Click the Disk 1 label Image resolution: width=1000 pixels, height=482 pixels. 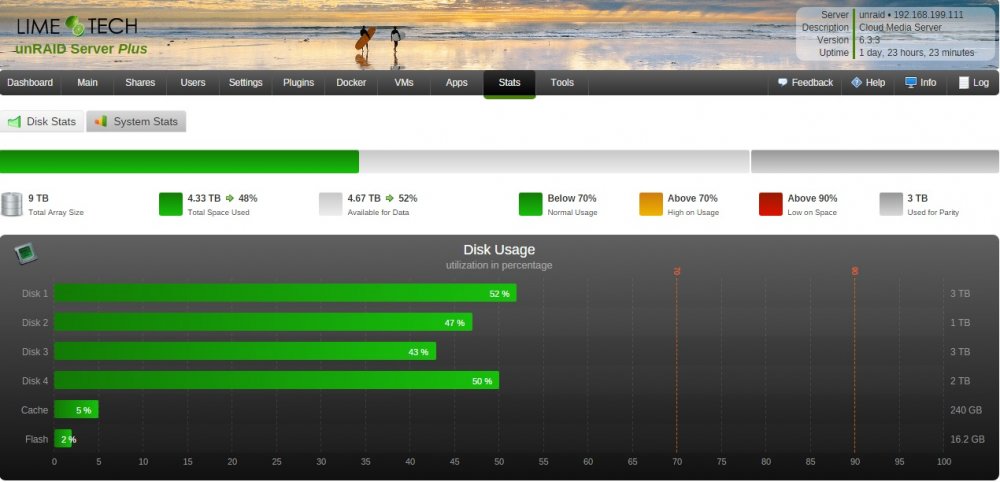click(x=35, y=293)
